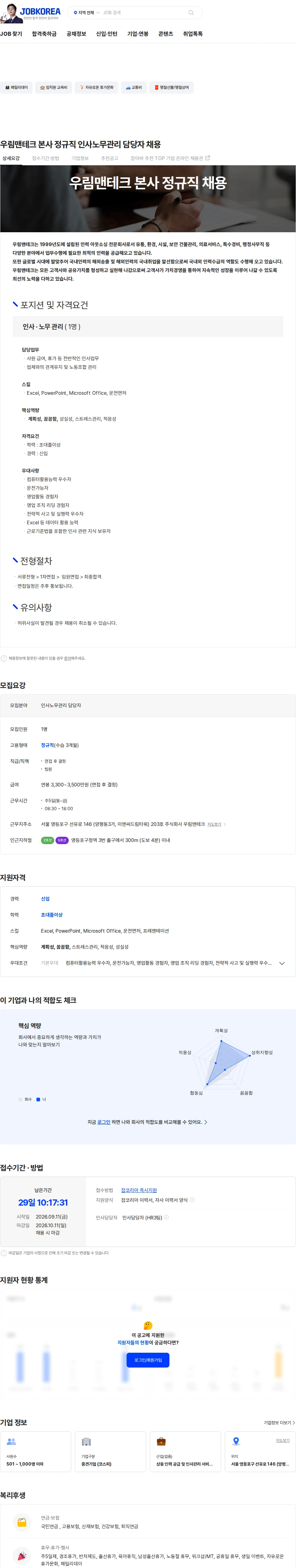Click the 교통비 benefit tag
The width and height of the screenshot is (296, 1568).
click(x=134, y=88)
